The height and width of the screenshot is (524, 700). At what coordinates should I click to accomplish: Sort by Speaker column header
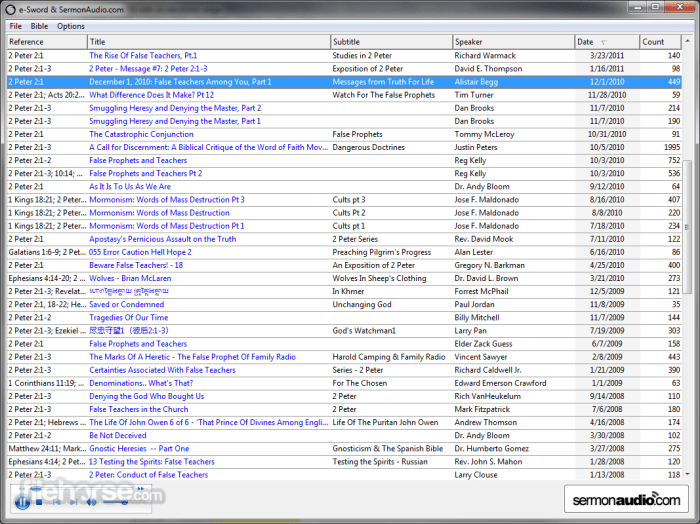point(513,42)
